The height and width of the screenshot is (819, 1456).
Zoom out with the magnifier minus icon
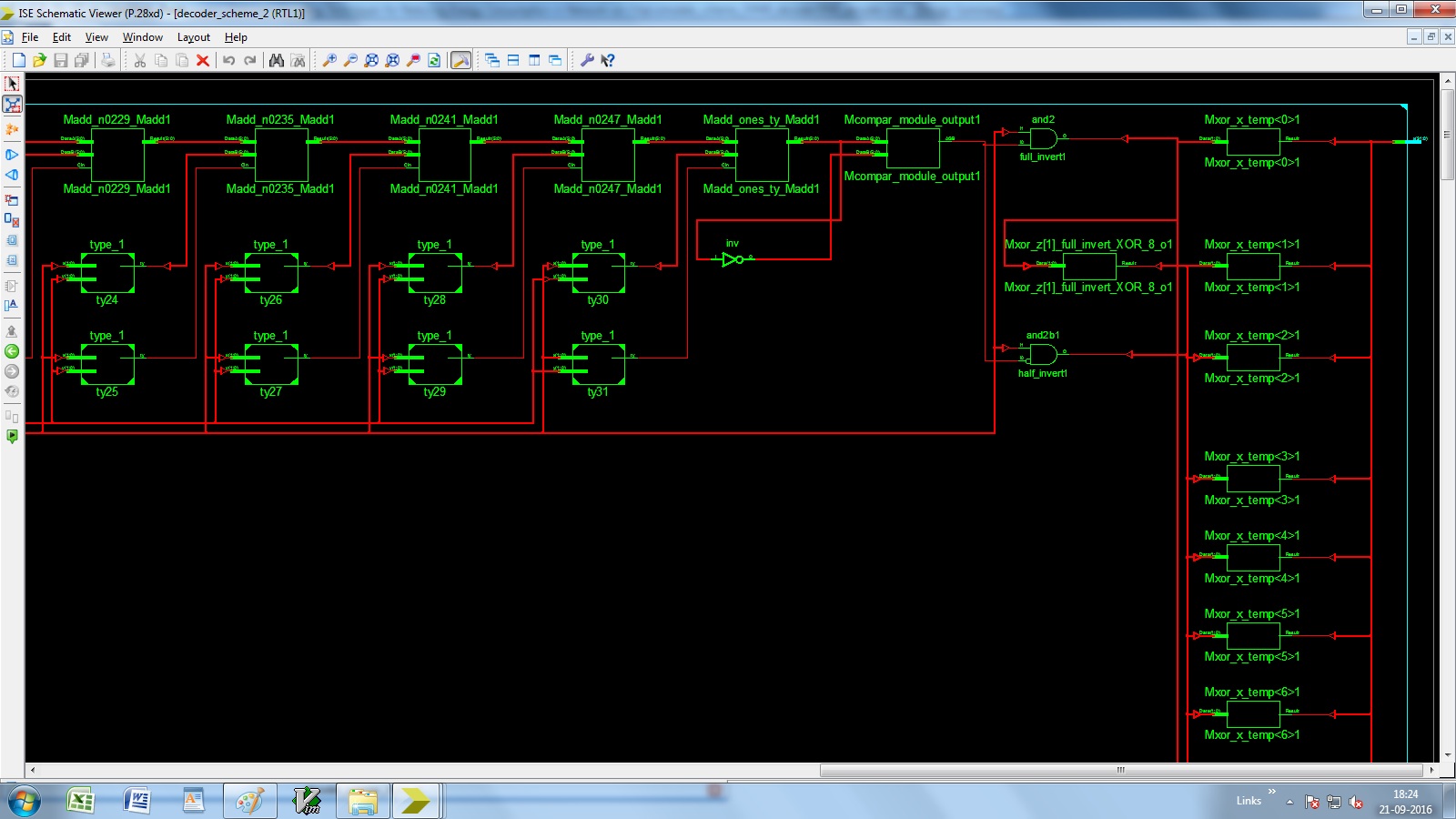(x=350, y=60)
